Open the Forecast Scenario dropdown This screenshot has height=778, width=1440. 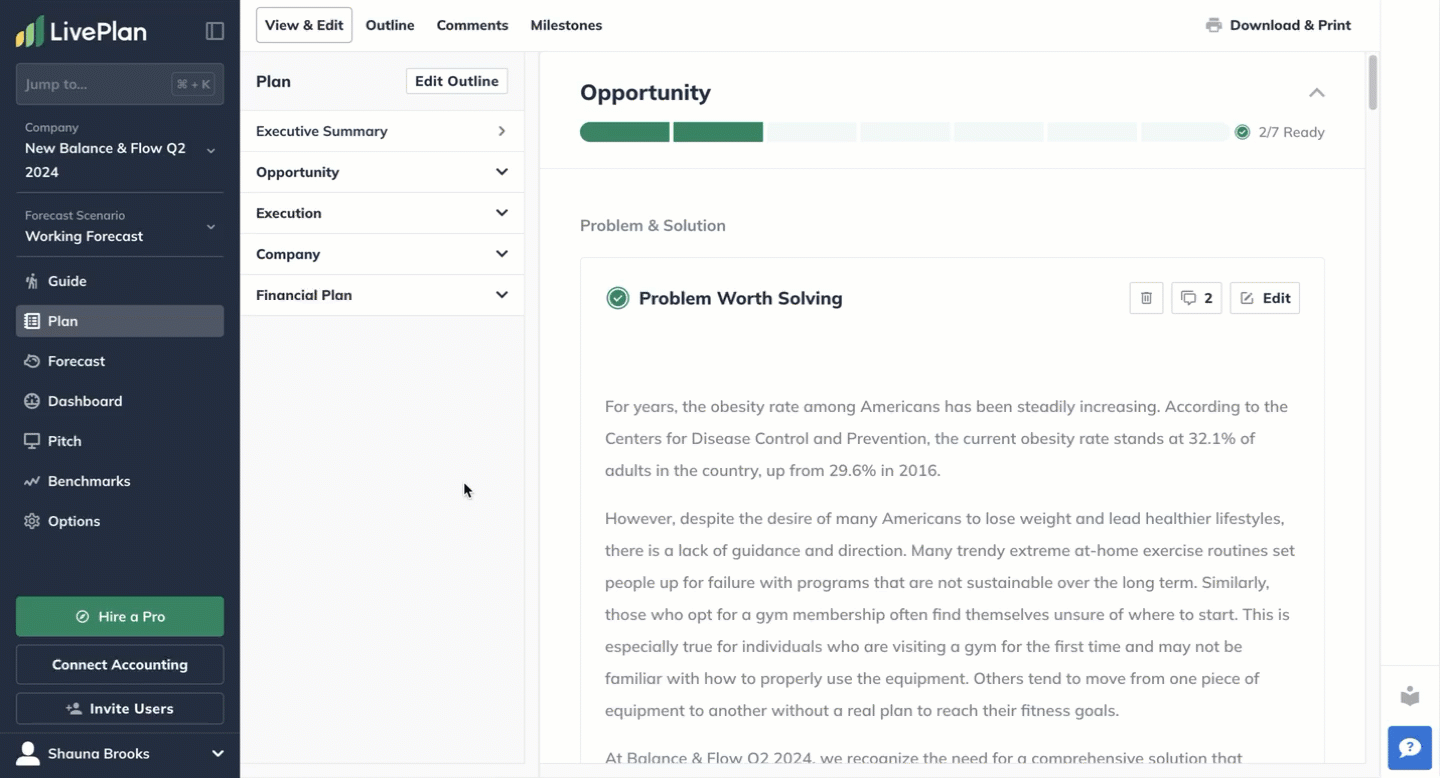click(x=211, y=227)
